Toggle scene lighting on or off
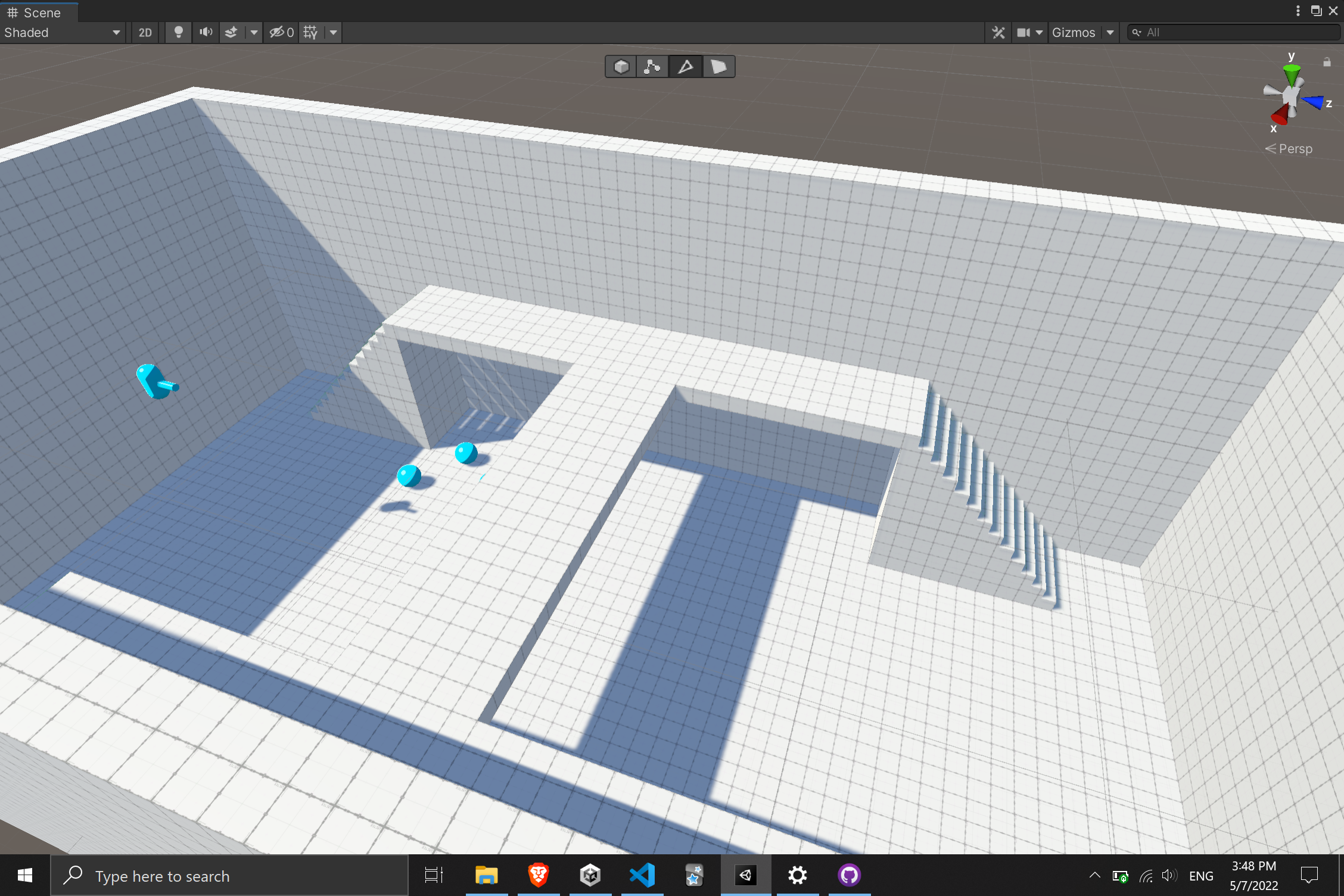Screen dimensions: 1344x896 coord(178,32)
